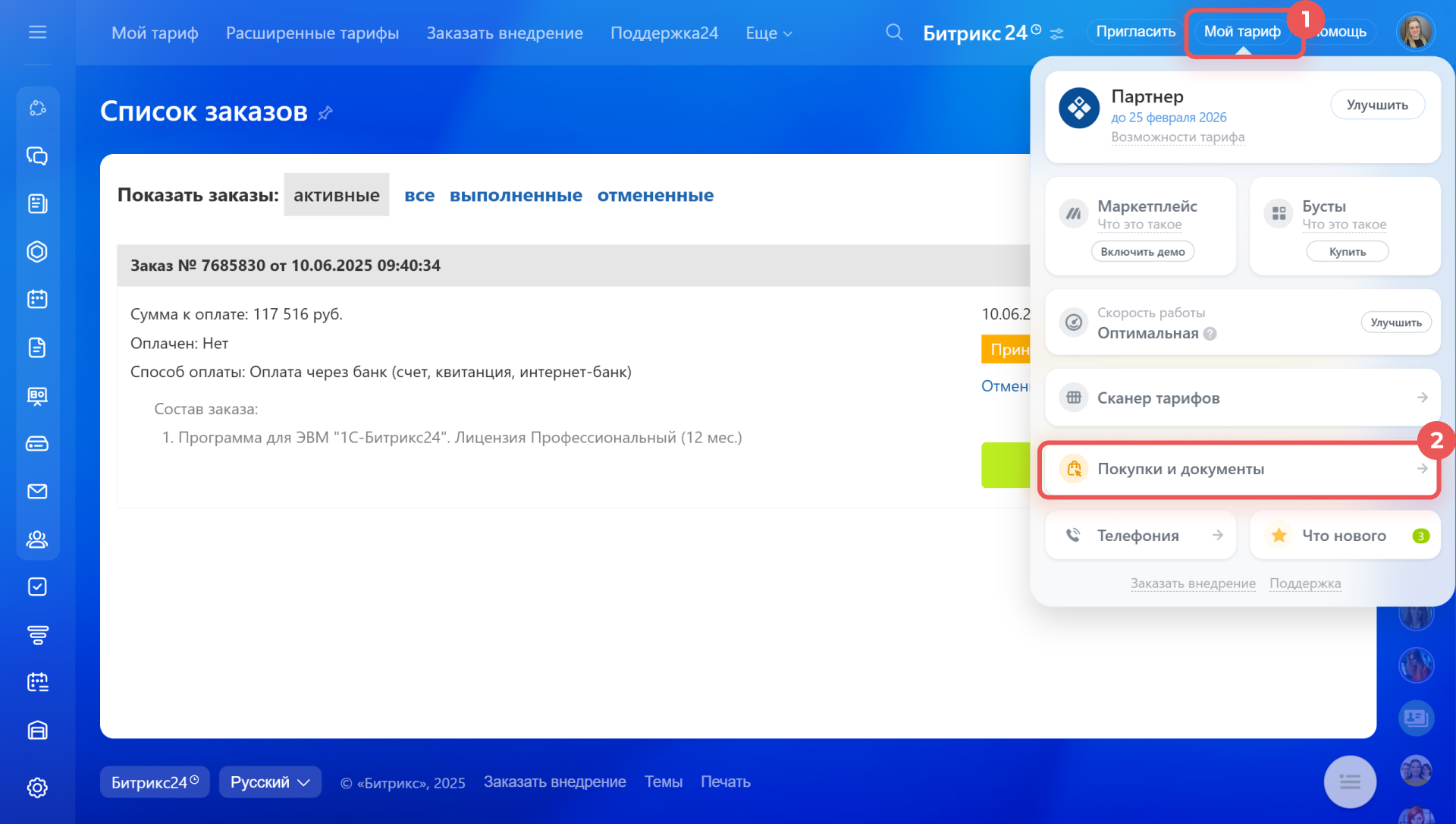
Task: Show активные orders filter
Action: coord(337,195)
